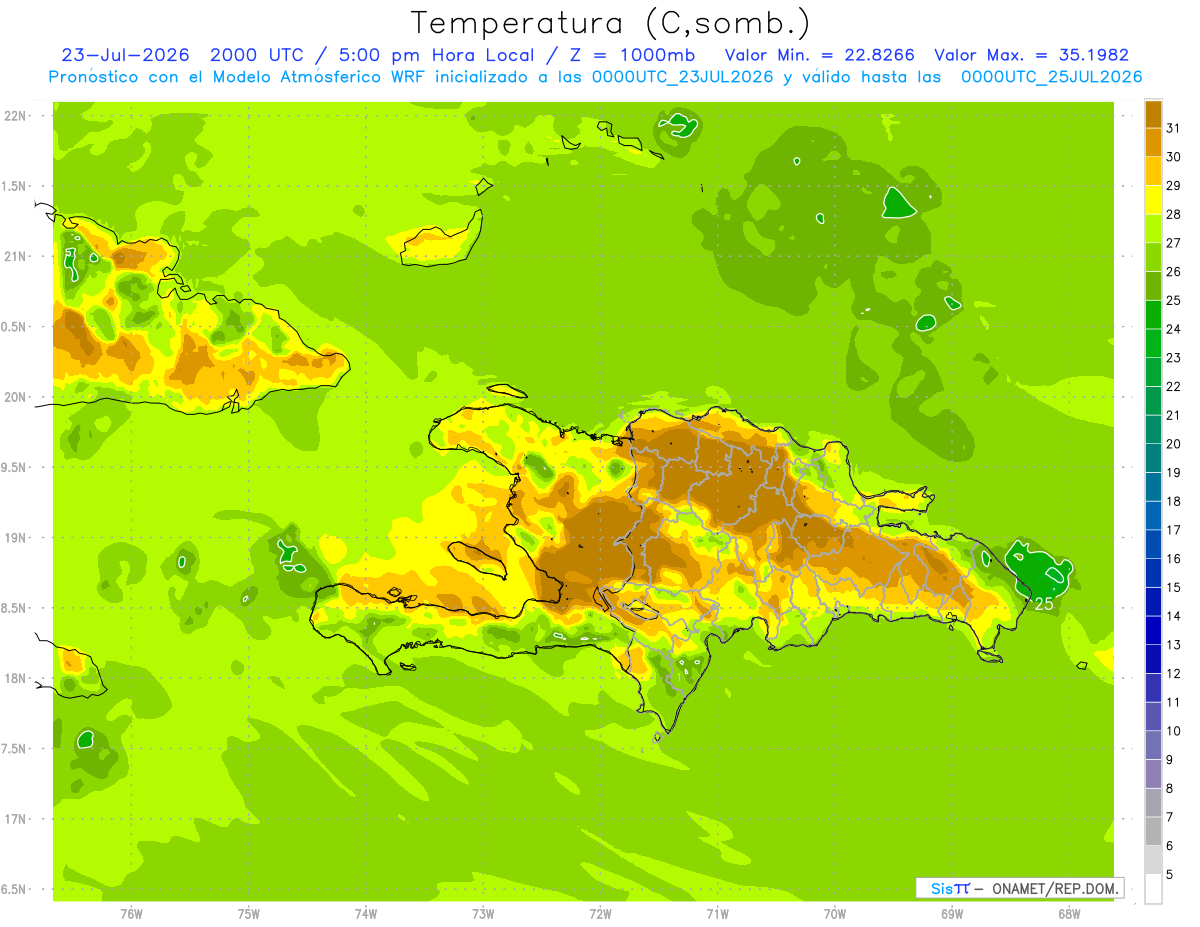1200x927 pixels.
Task: Click the '14' label on the color scale
Action: pos(1173,616)
